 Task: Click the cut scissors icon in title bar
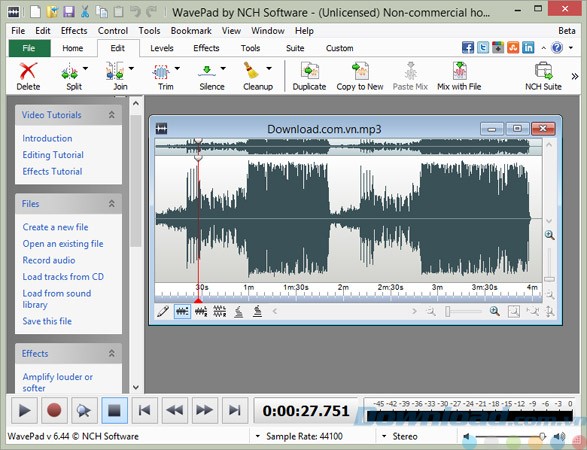coord(85,12)
